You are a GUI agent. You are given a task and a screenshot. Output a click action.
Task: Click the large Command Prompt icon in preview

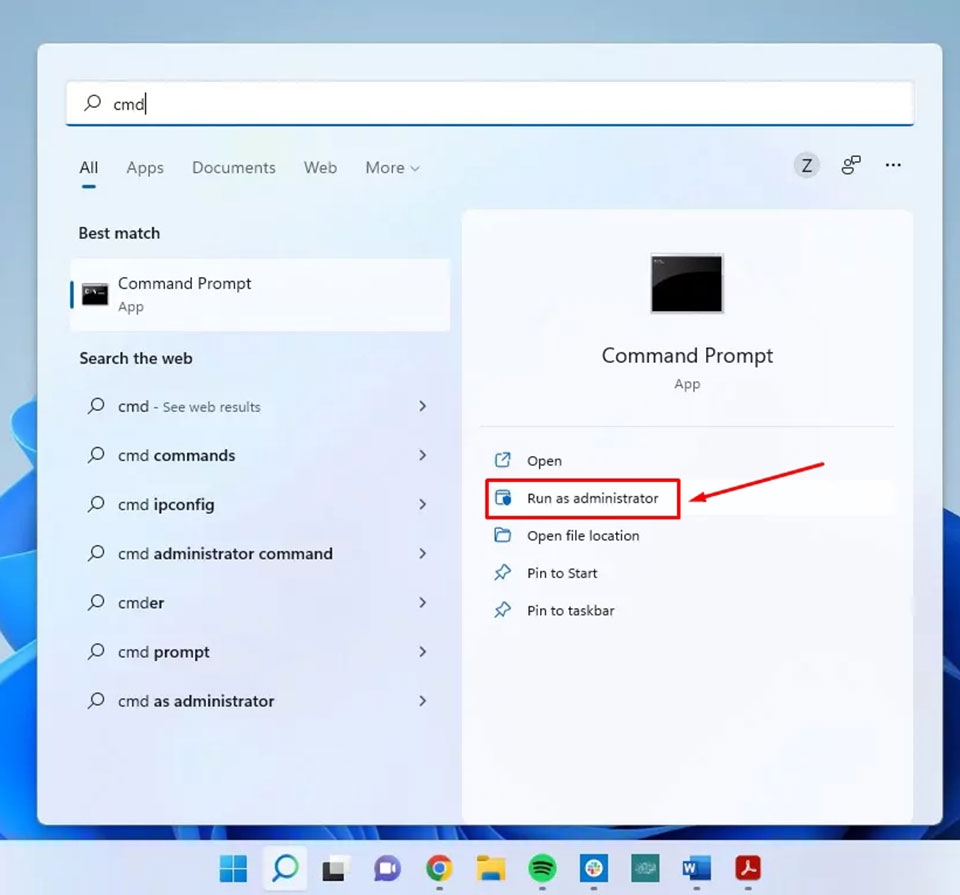(687, 283)
